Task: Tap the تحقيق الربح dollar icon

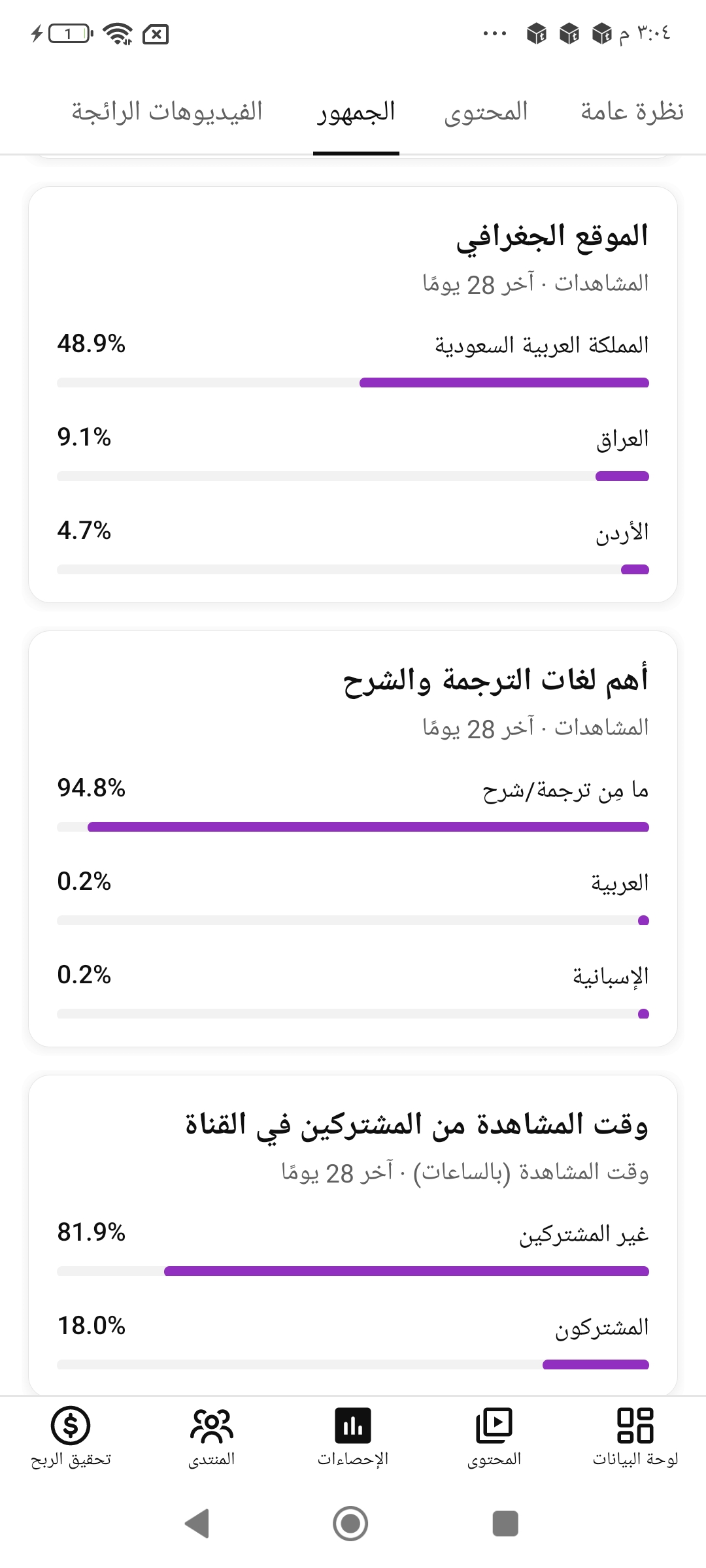Action: [x=71, y=1426]
